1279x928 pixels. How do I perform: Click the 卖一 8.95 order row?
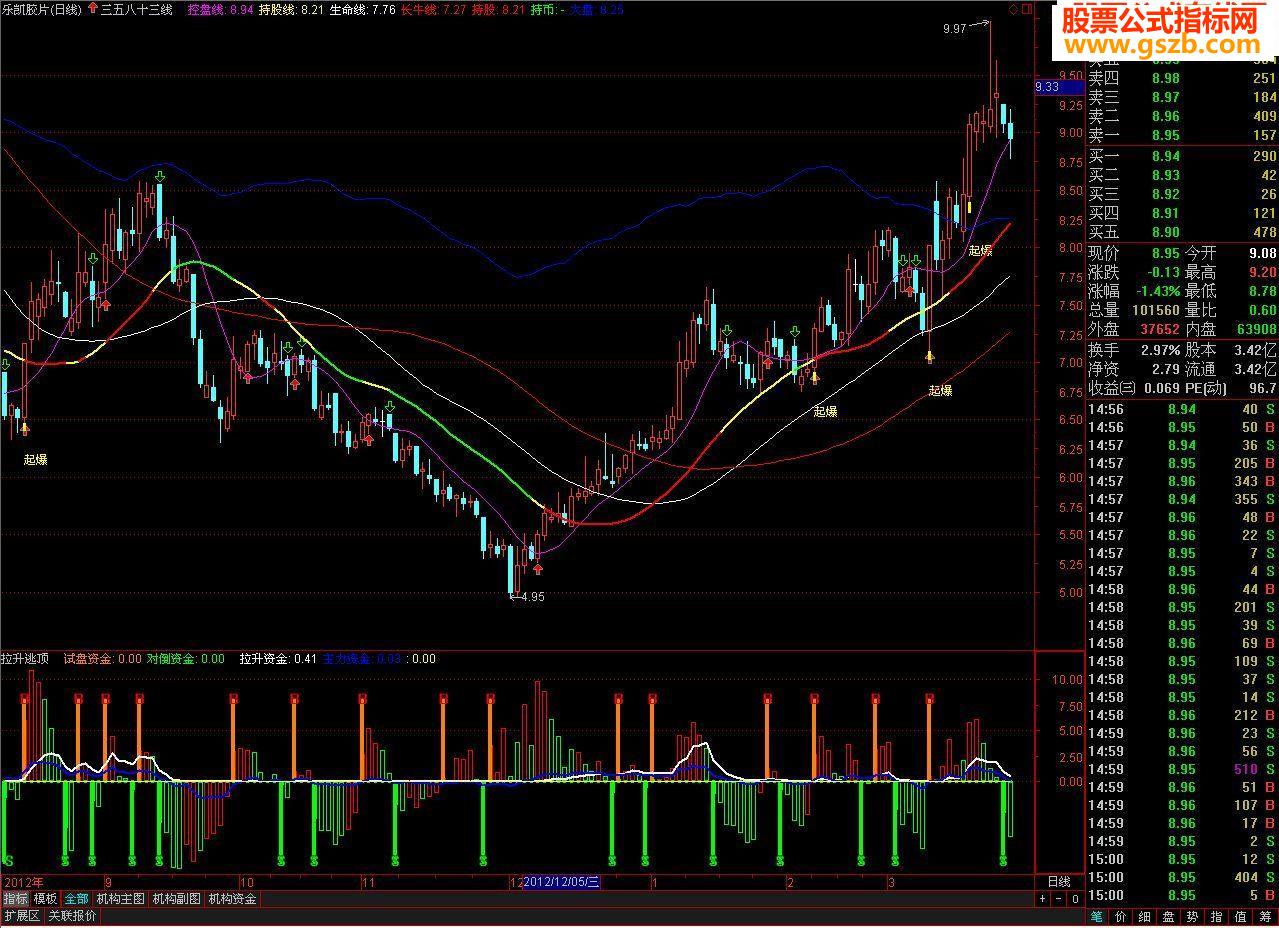tap(1183, 135)
